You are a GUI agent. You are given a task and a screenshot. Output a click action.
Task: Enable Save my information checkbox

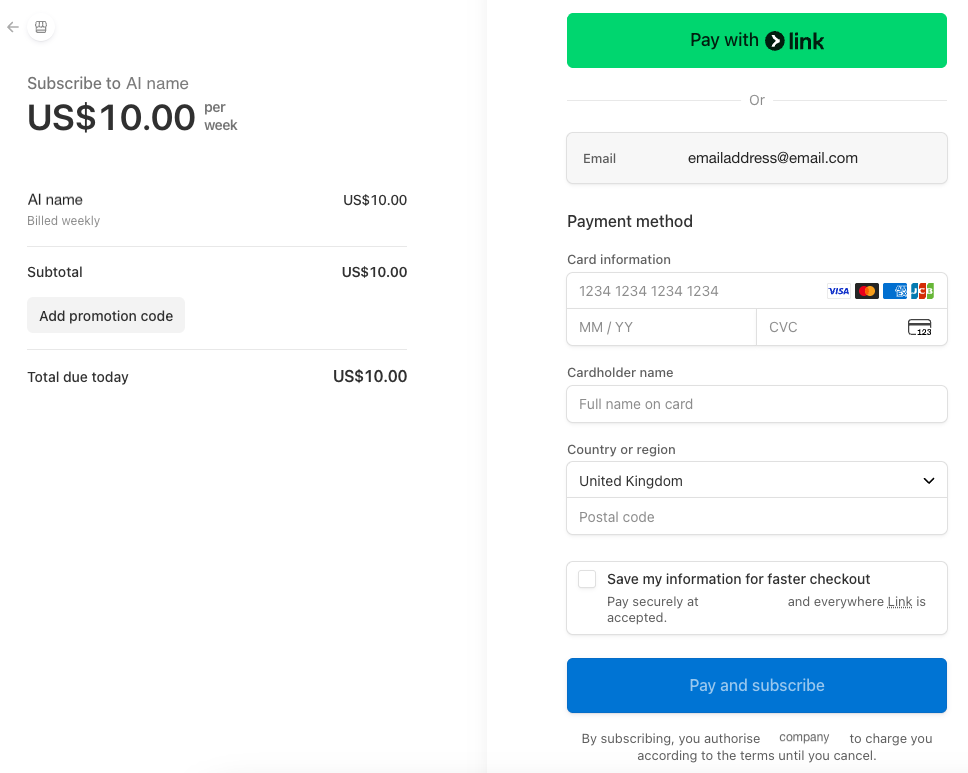click(x=587, y=579)
